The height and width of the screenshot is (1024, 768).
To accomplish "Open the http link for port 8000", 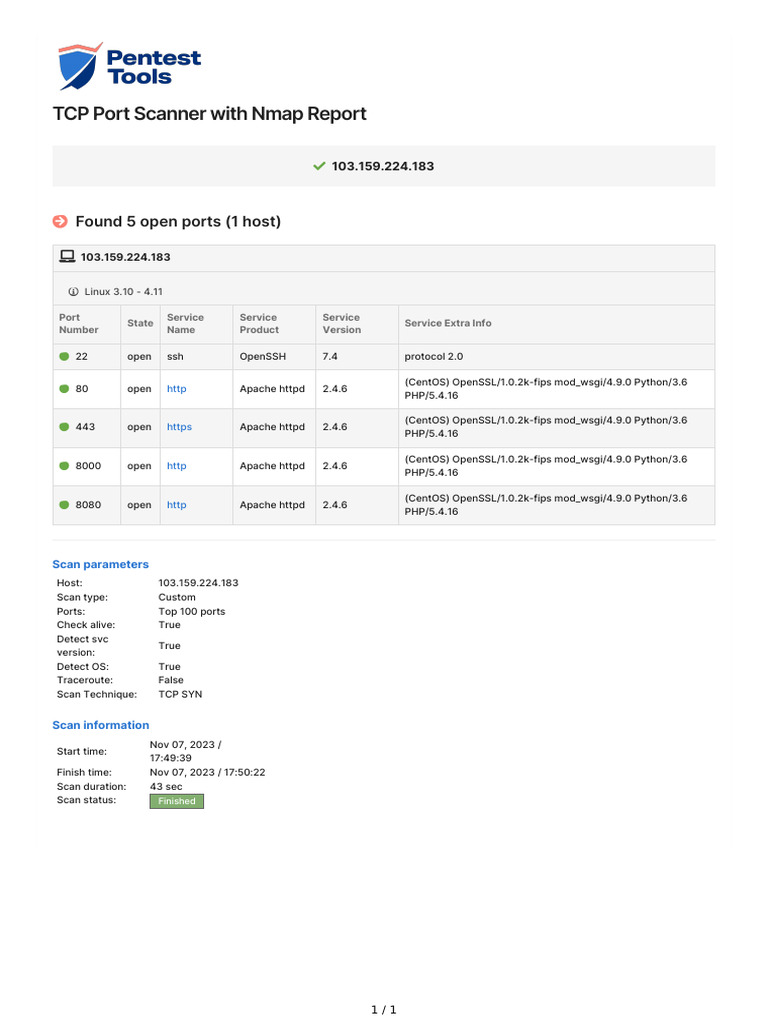I will (176, 466).
